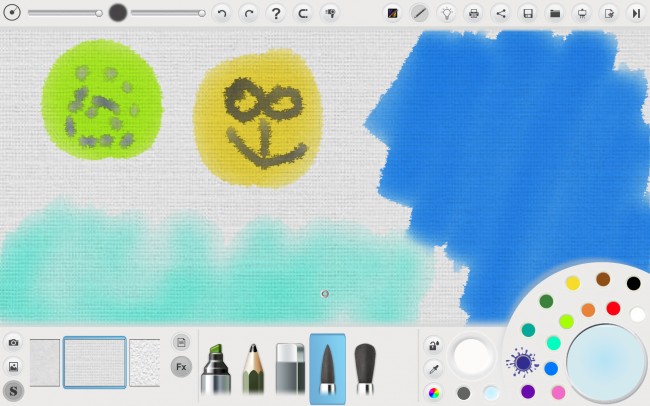Select the dark green paint color

pos(546,301)
